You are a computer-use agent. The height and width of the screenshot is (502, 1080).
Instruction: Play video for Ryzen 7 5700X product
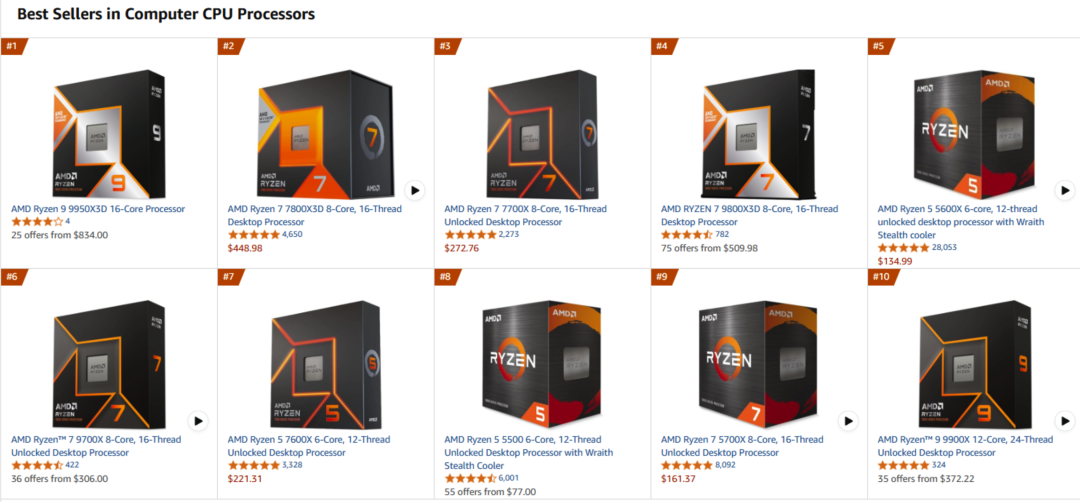tap(848, 421)
